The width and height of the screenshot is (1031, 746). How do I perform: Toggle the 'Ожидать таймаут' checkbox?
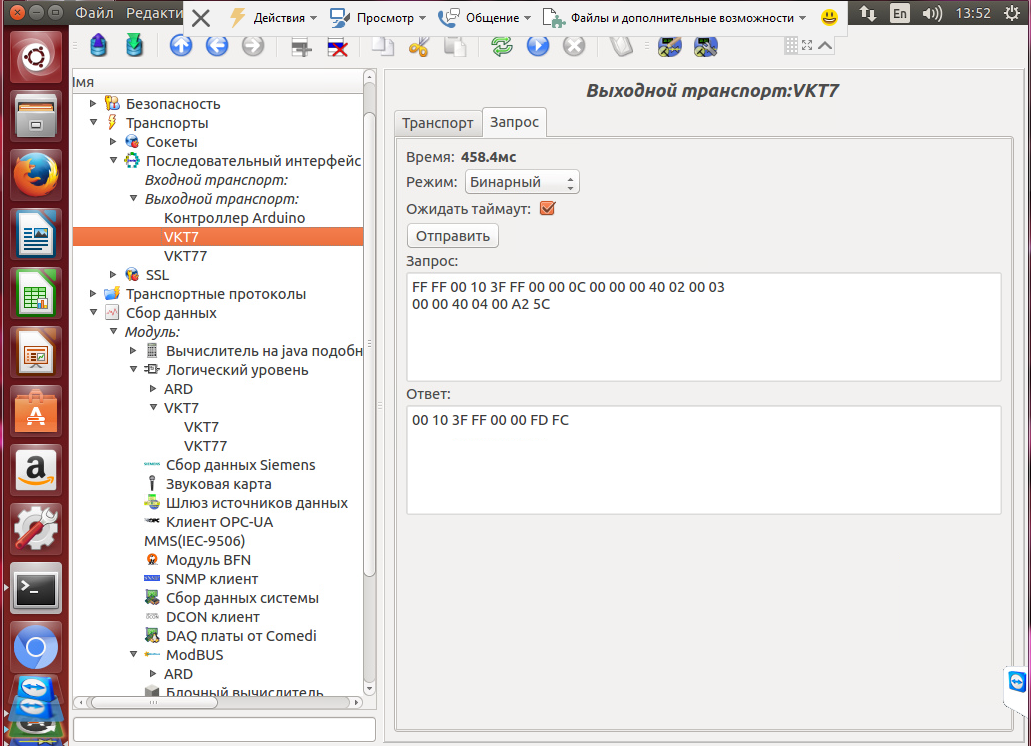tap(547, 209)
